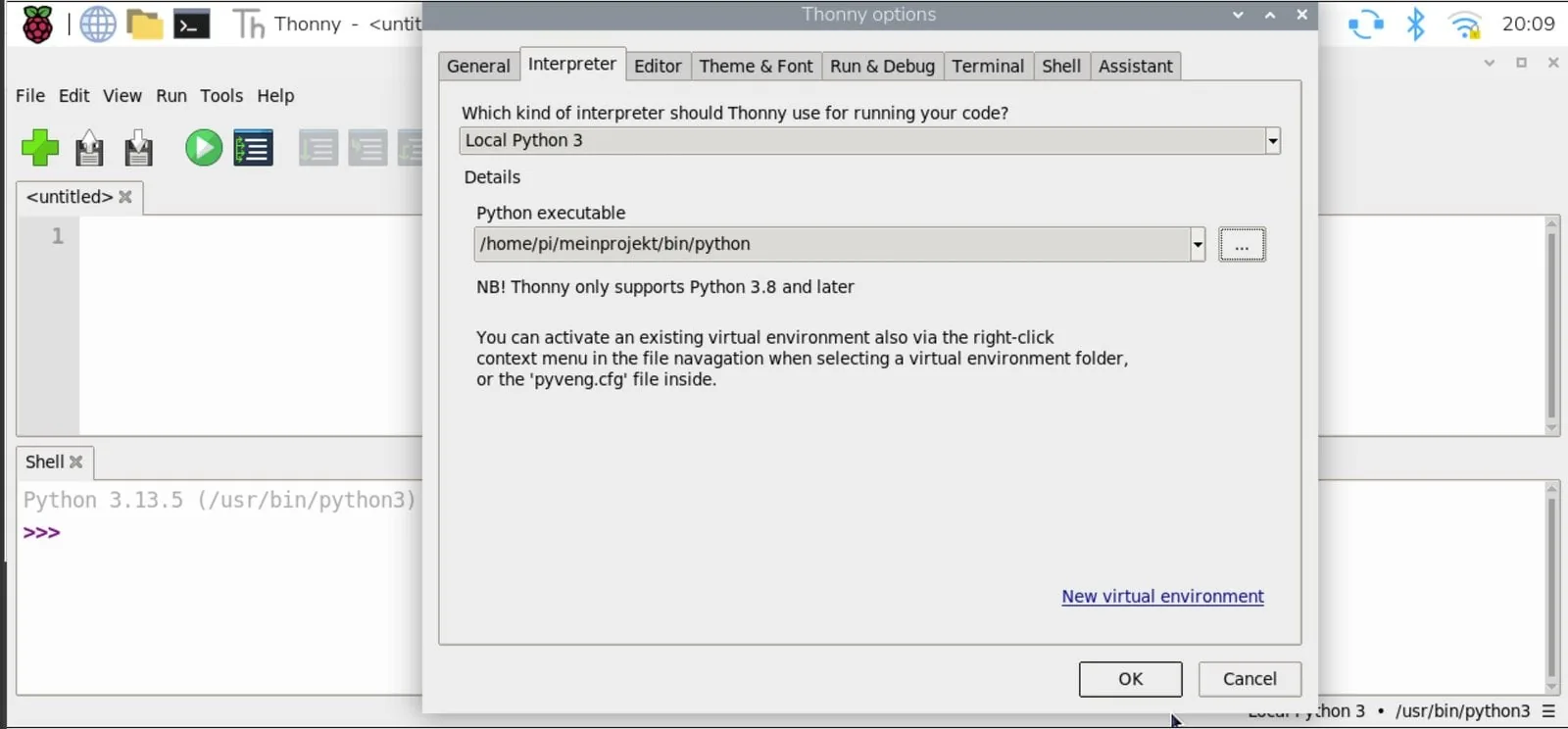This screenshot has width=1568, height=729.
Task: Click the /usr/bin/python3 status bar text
Action: point(1462,710)
